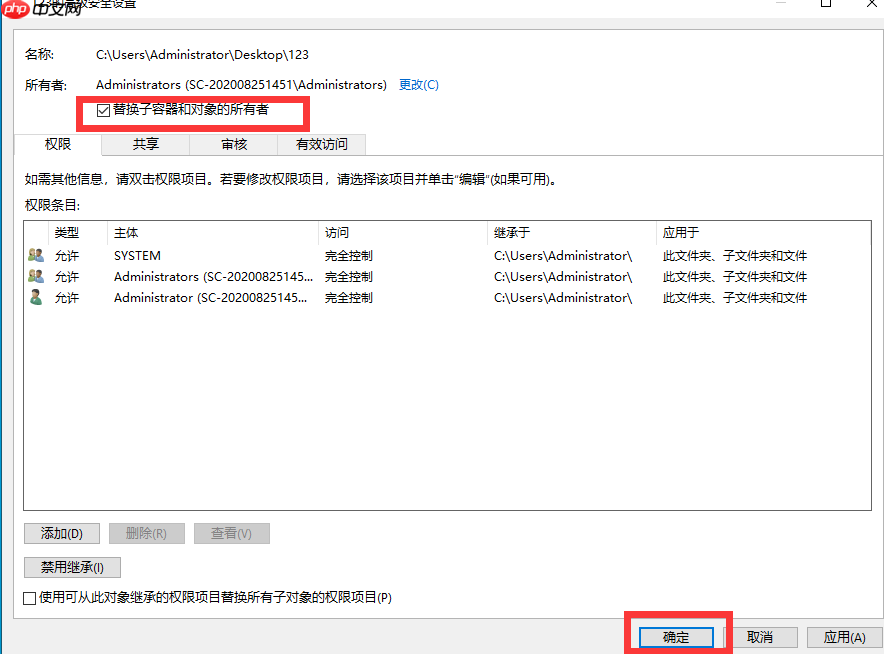884x654 pixels.
Task: Click the PHP中文网 logo icon
Action: (x=14, y=8)
